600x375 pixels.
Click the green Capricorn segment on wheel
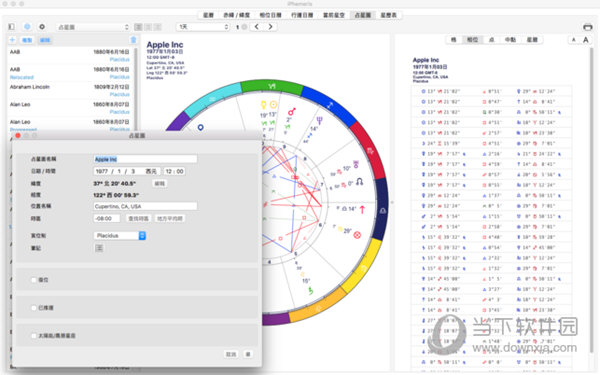(x=272, y=86)
